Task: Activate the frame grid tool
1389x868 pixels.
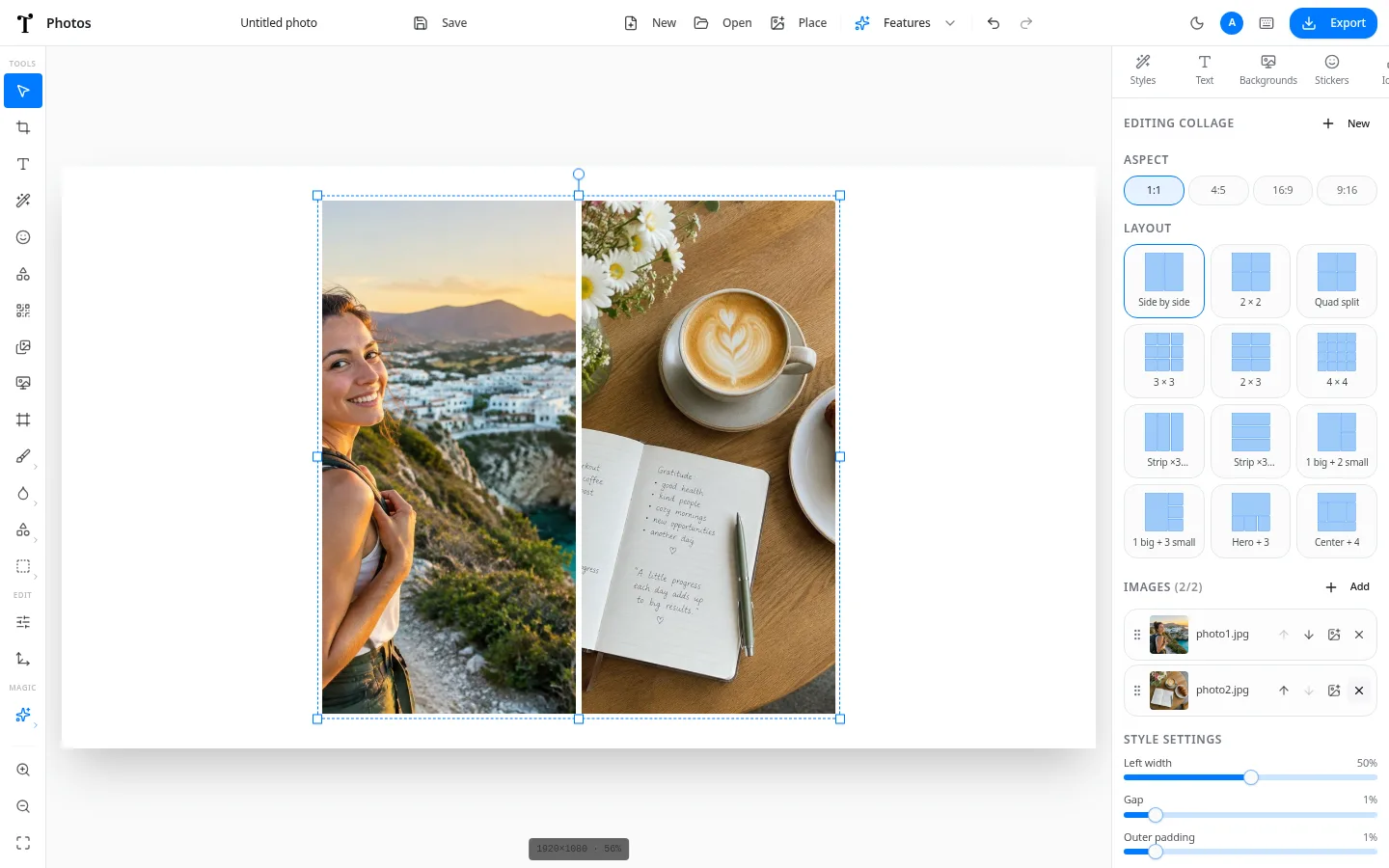Action: (23, 420)
